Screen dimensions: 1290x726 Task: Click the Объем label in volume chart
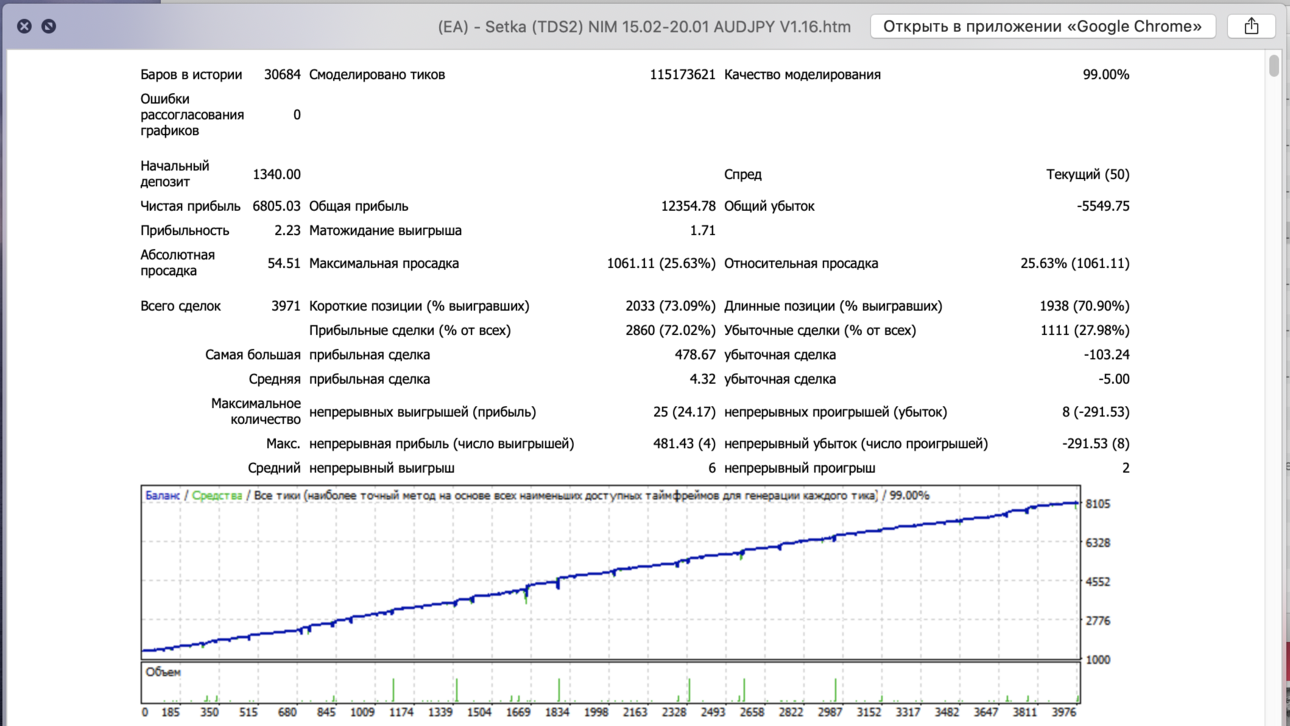pos(163,672)
